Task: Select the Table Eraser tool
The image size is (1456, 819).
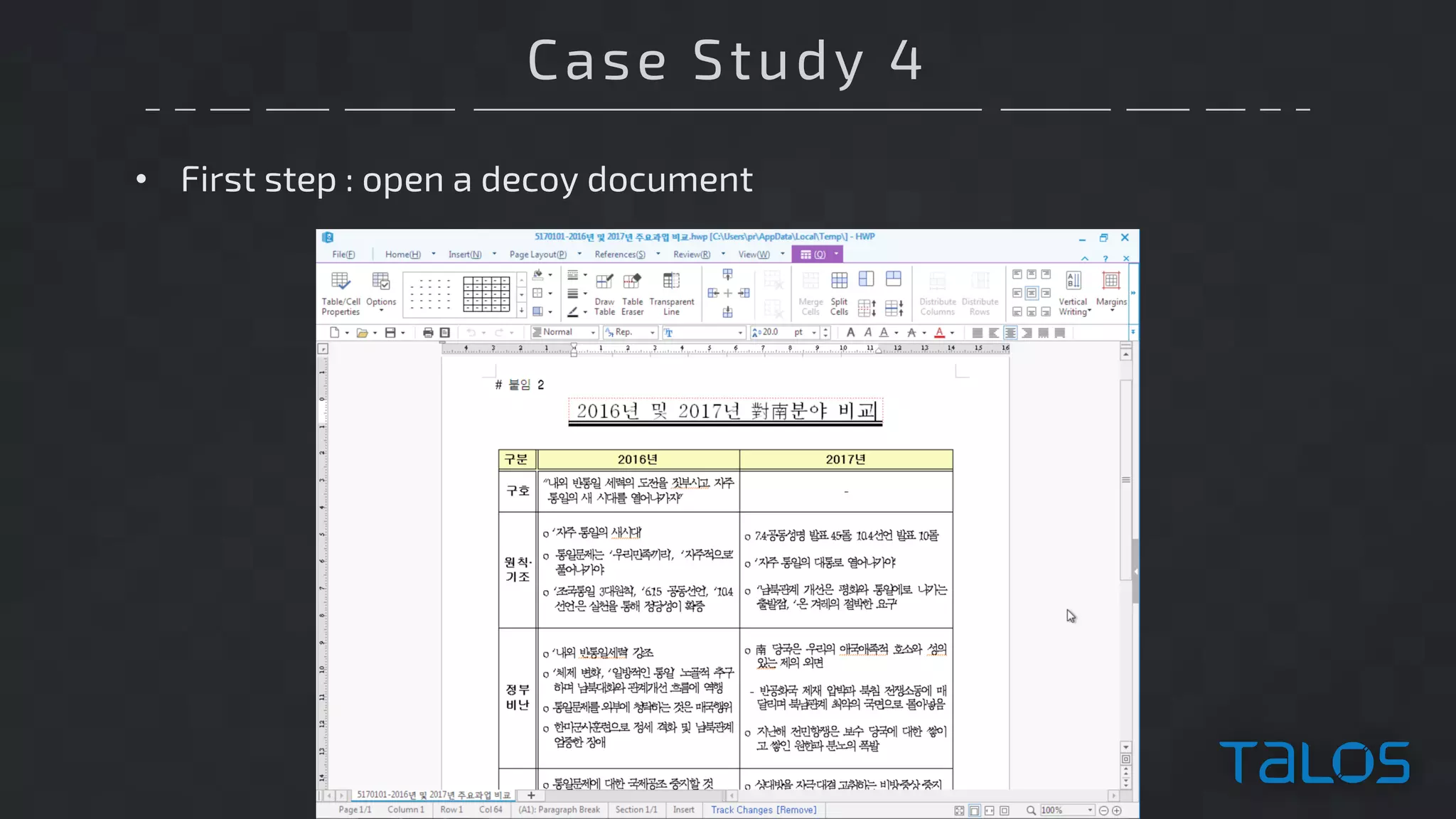Action: tap(632, 293)
